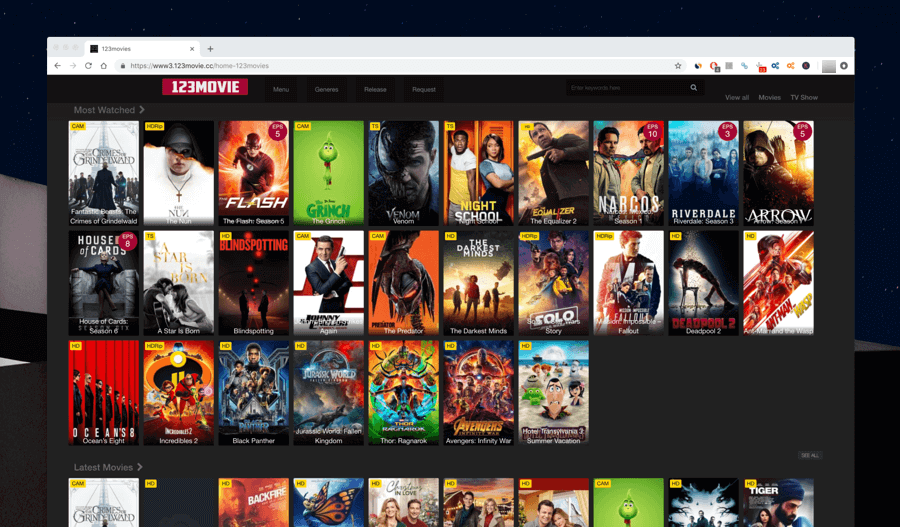900x527 pixels.
Task: Open The Grinch poster in Most Watched
Action: pos(328,173)
